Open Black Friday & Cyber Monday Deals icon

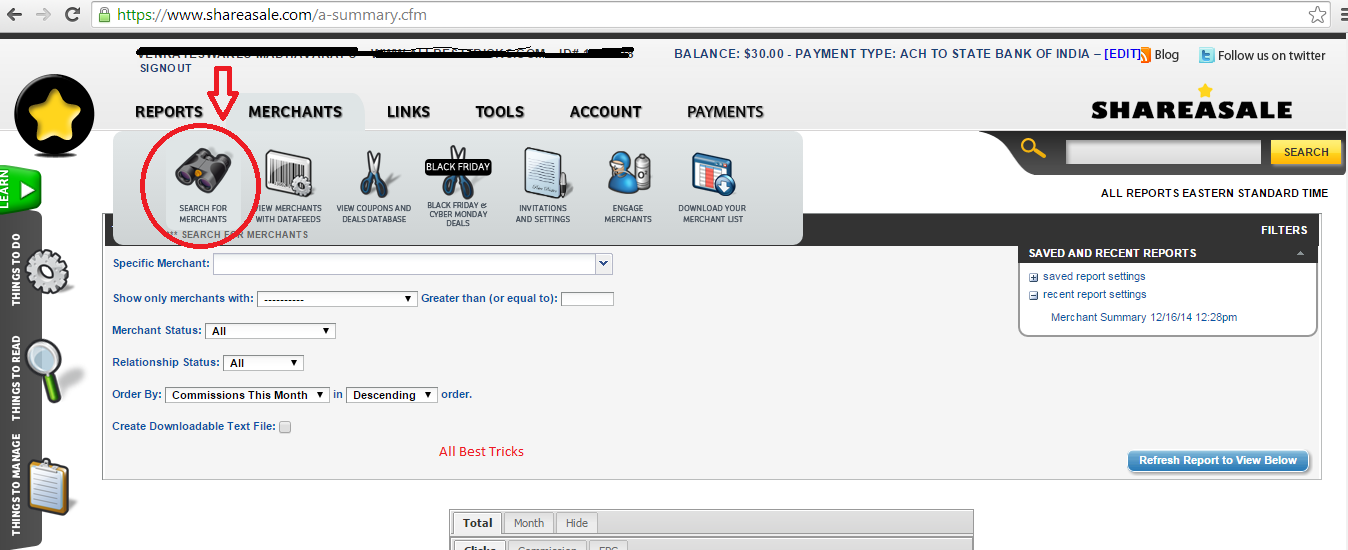(x=458, y=172)
